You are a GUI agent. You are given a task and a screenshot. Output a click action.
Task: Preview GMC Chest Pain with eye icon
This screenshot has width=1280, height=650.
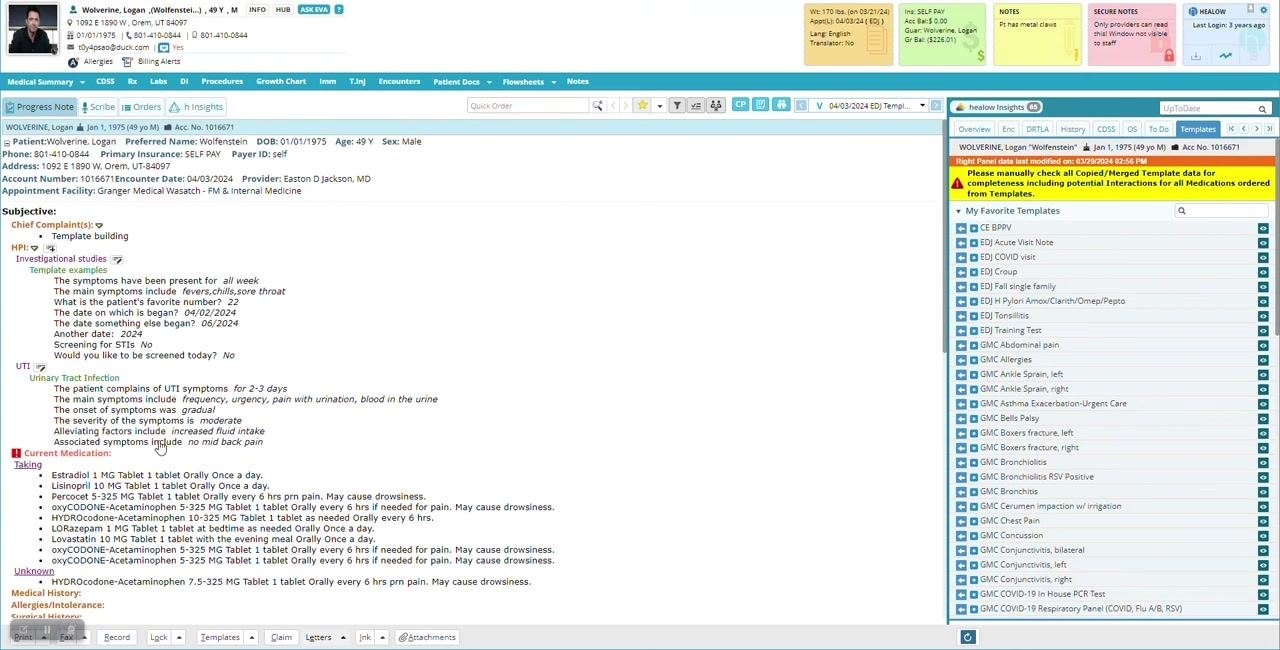coord(1263,521)
